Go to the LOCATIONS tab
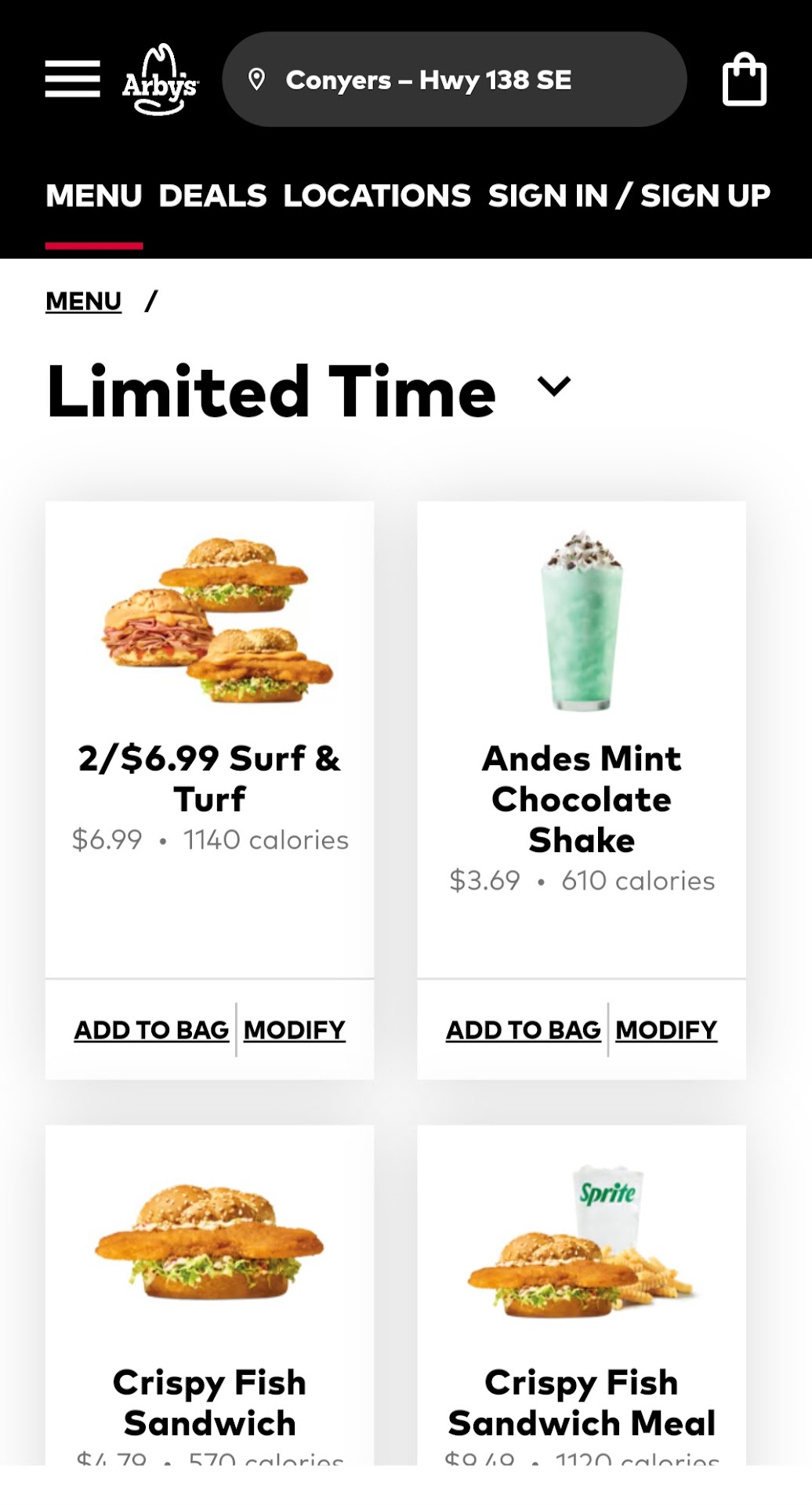 (377, 196)
